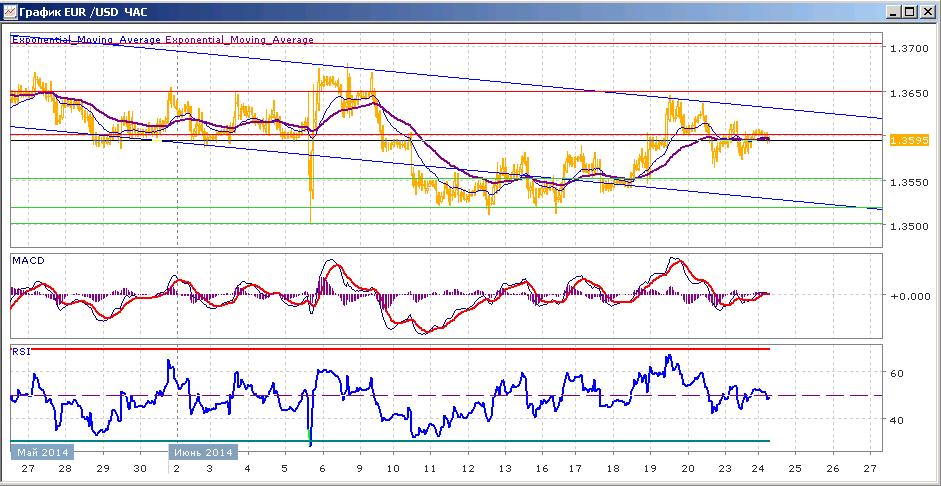Click date label 28 on time axis
This screenshot has height=486, width=941.
65,469
